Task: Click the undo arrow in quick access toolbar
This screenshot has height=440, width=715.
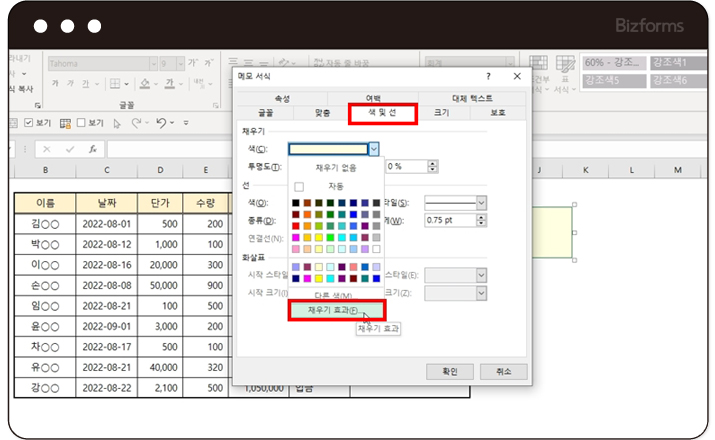Action: click(161, 123)
